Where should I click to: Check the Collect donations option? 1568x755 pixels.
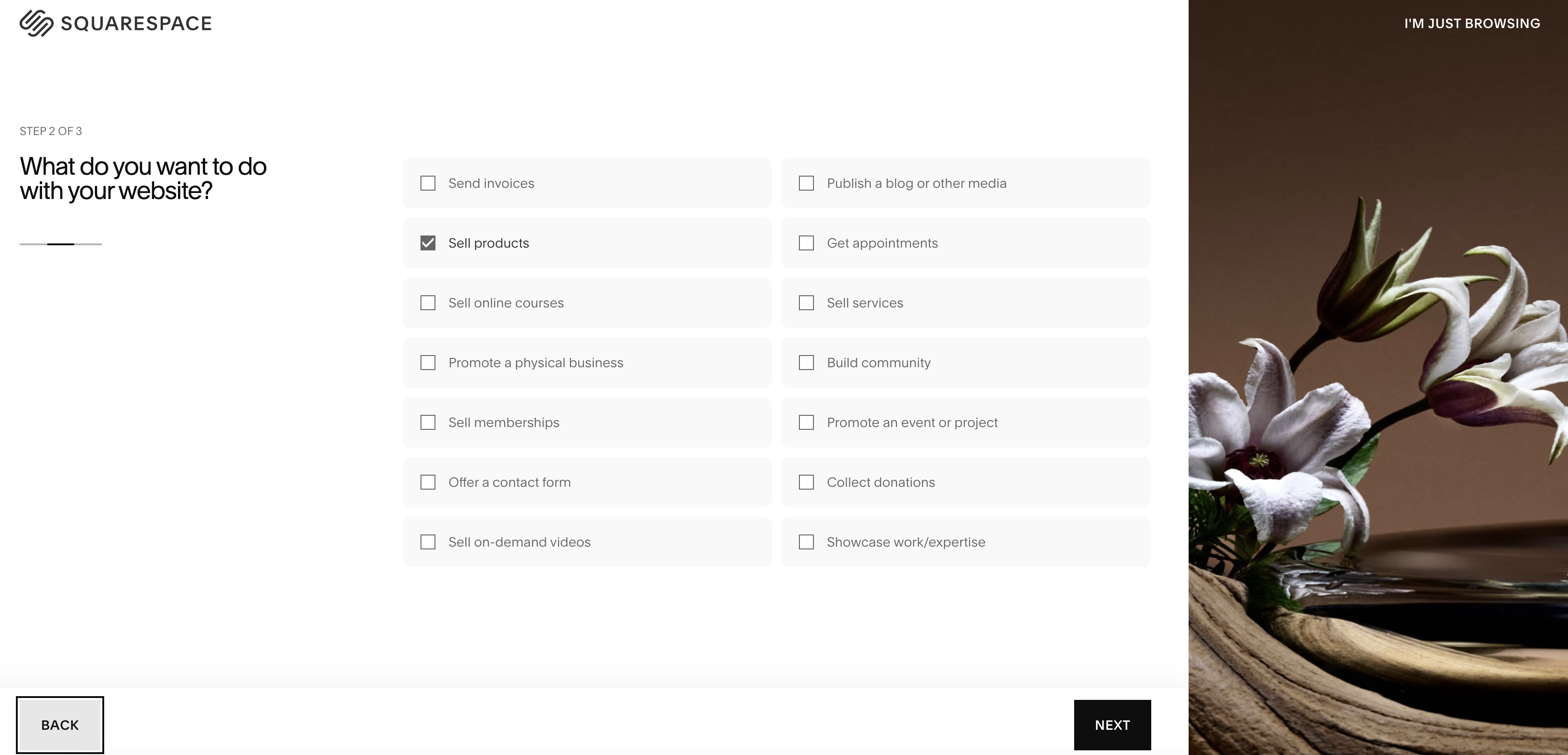[x=806, y=482]
